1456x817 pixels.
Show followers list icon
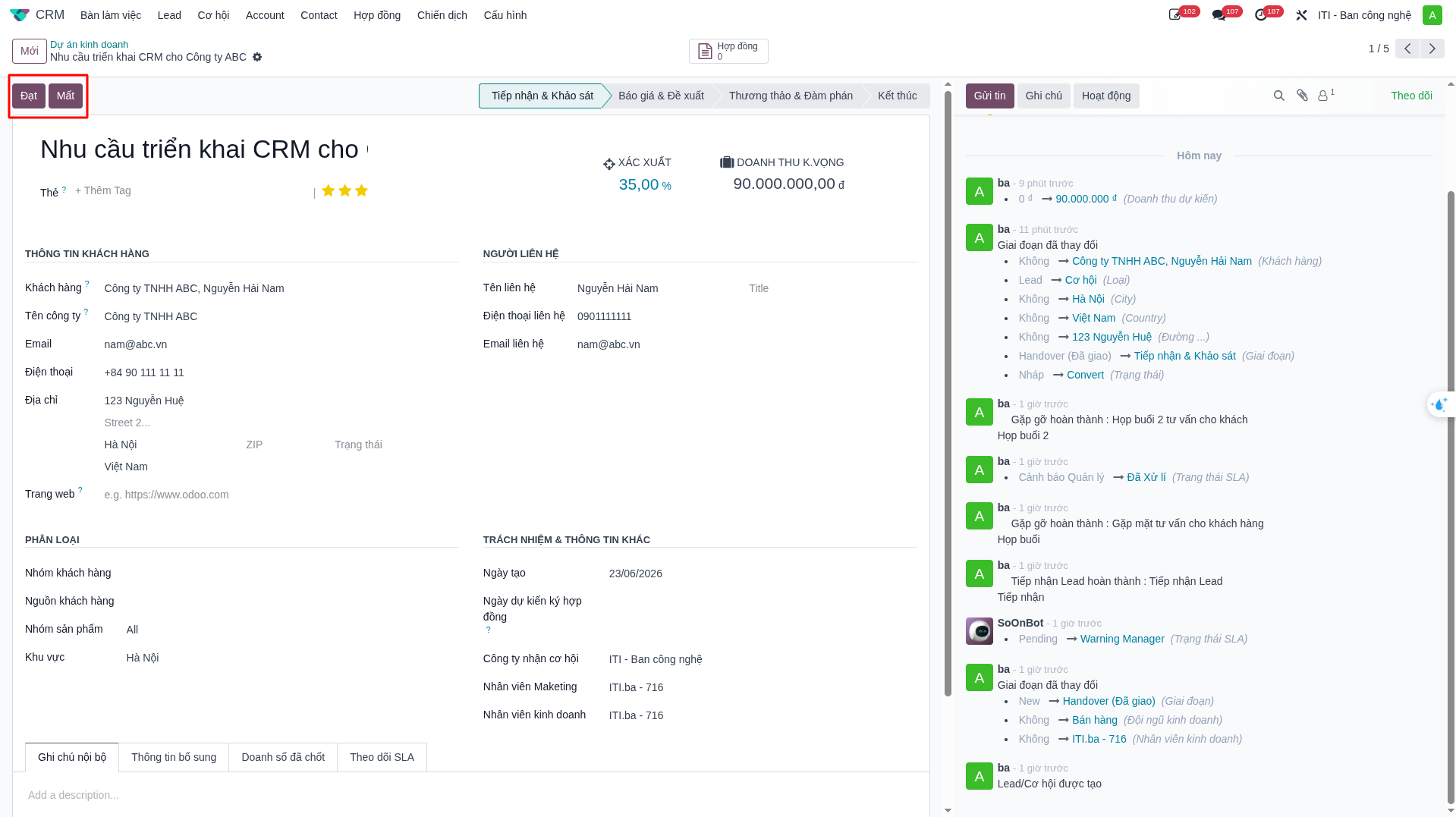(x=1325, y=96)
